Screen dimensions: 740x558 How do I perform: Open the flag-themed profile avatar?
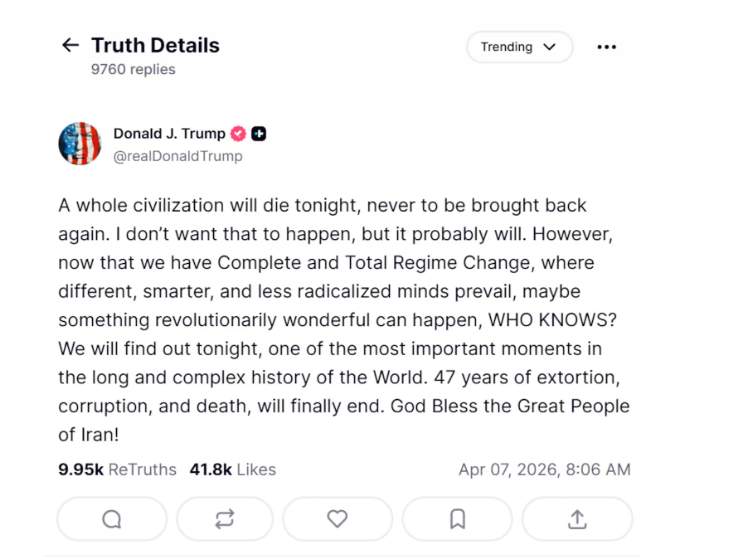(80, 144)
